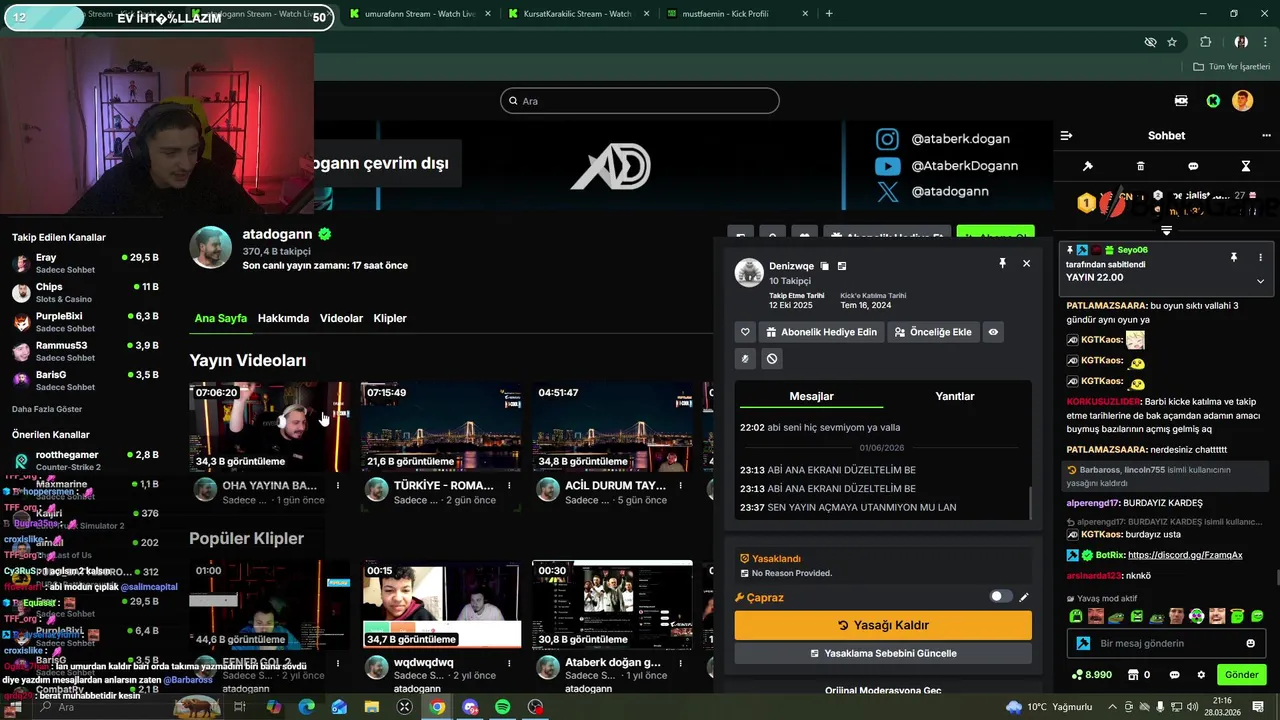The height and width of the screenshot is (720, 1280).
Task: Open the hourglass slow mode icon
Action: (x=1246, y=166)
